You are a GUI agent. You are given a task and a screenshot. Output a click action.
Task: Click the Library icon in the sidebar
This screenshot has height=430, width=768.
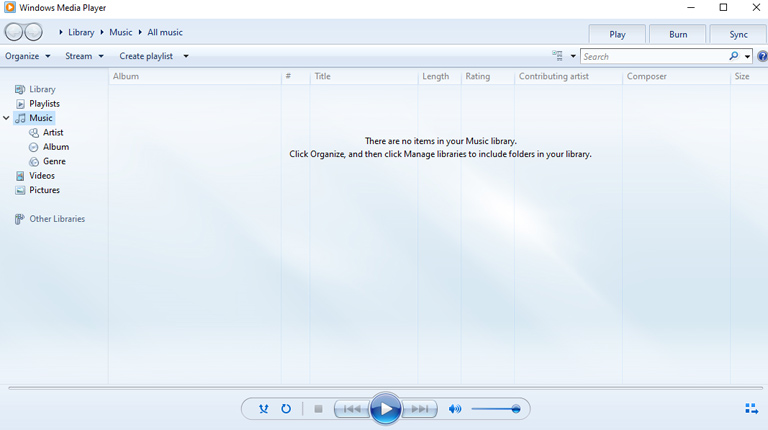tap(20, 89)
